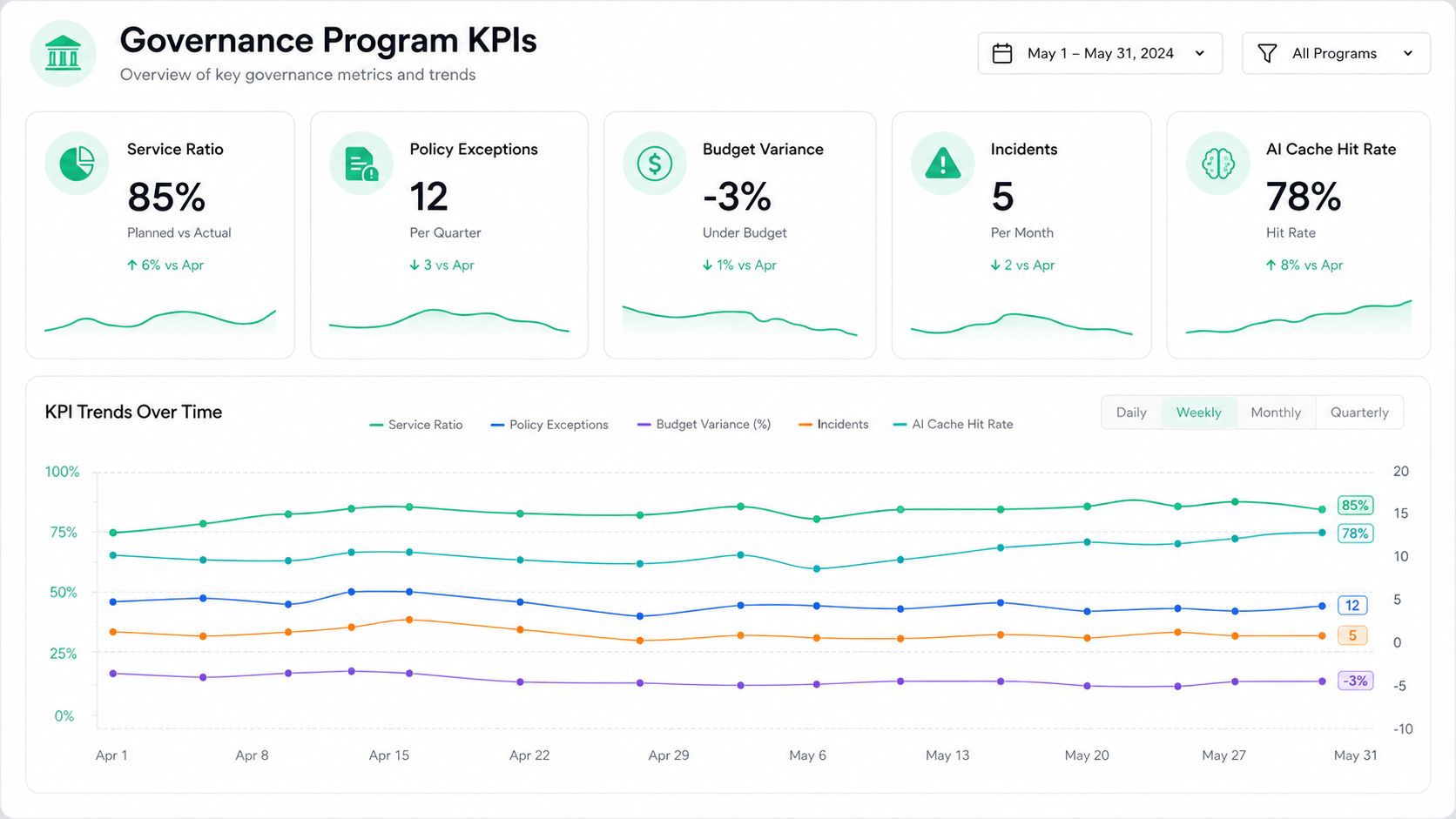Click the 85% end label on chart
Image resolution: width=1456 pixels, height=819 pixels.
pos(1355,506)
